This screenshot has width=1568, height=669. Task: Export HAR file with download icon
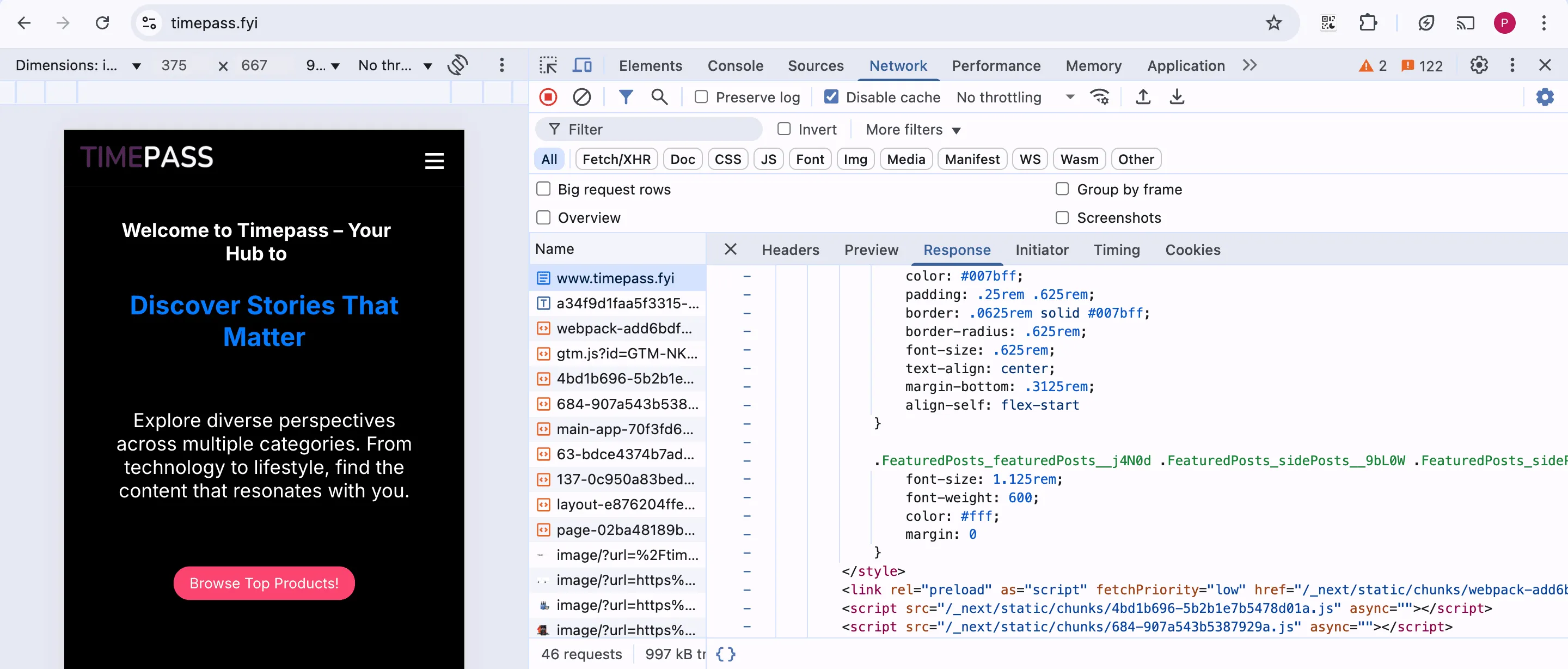1177,97
